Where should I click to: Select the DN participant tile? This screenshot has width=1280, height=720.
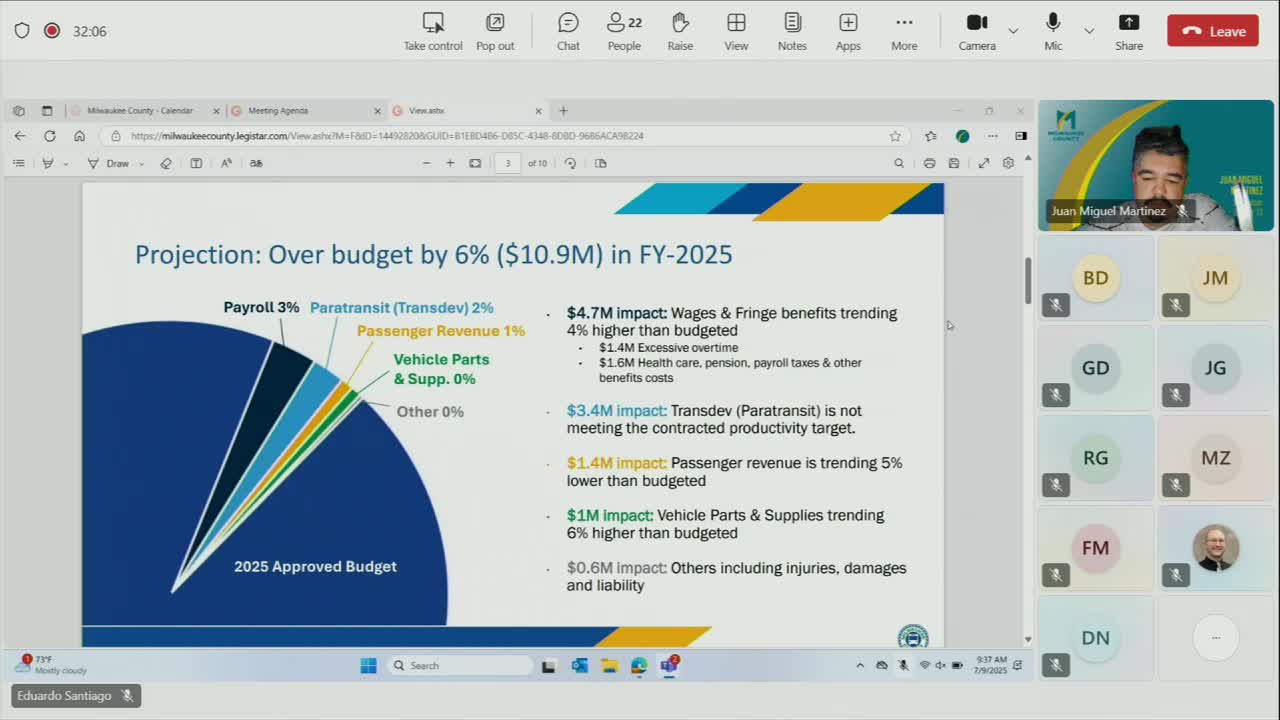coord(1096,637)
